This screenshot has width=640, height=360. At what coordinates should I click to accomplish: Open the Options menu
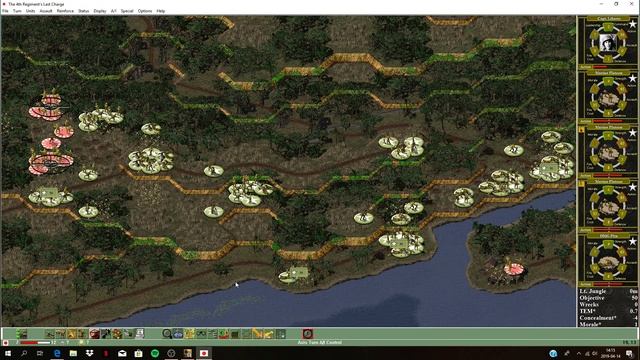point(145,11)
